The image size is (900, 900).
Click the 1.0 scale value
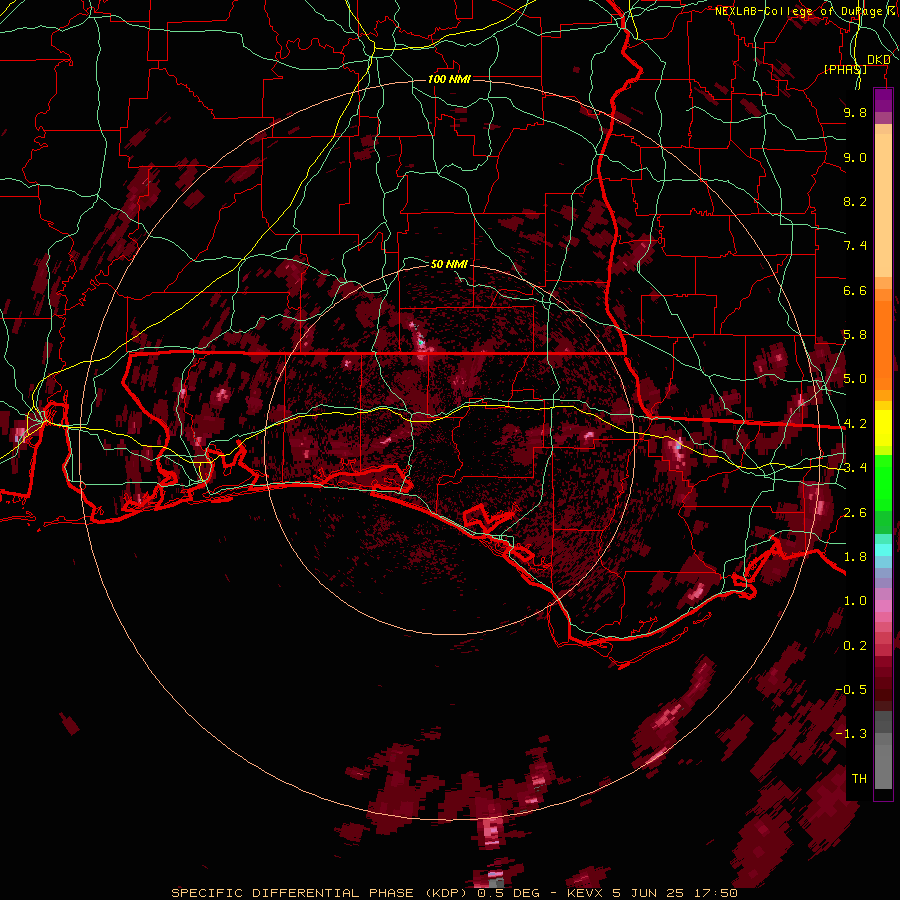[x=855, y=601]
